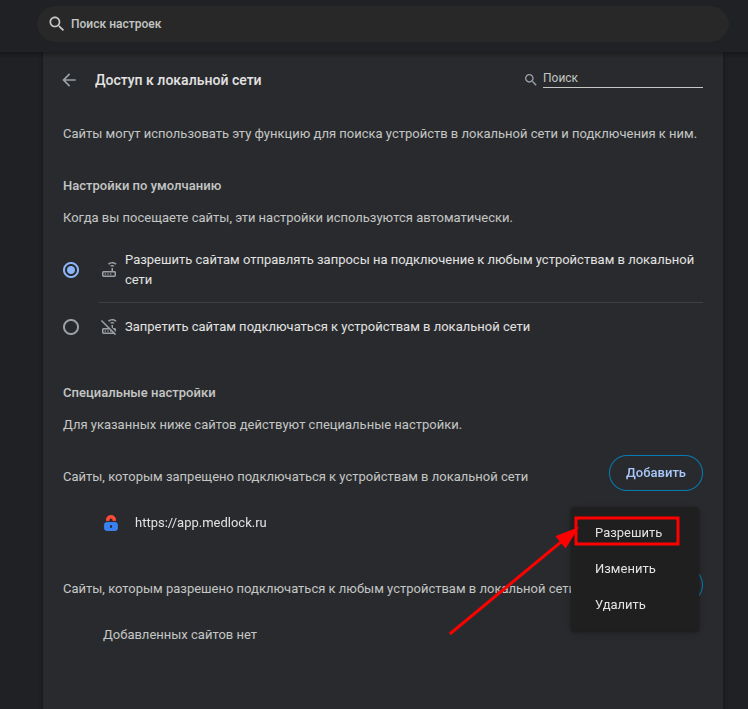Click the Добавленных сайтов нет placeholder text
Screen dimensions: 748x709
(x=180, y=635)
